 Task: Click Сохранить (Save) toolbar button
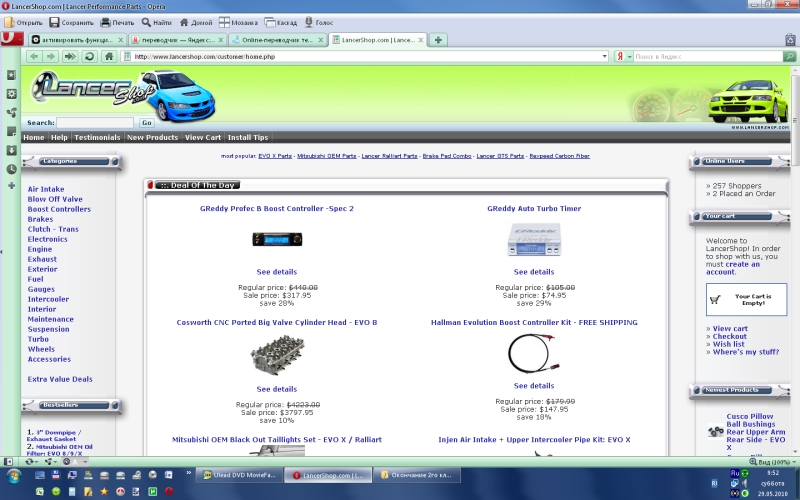71,22
